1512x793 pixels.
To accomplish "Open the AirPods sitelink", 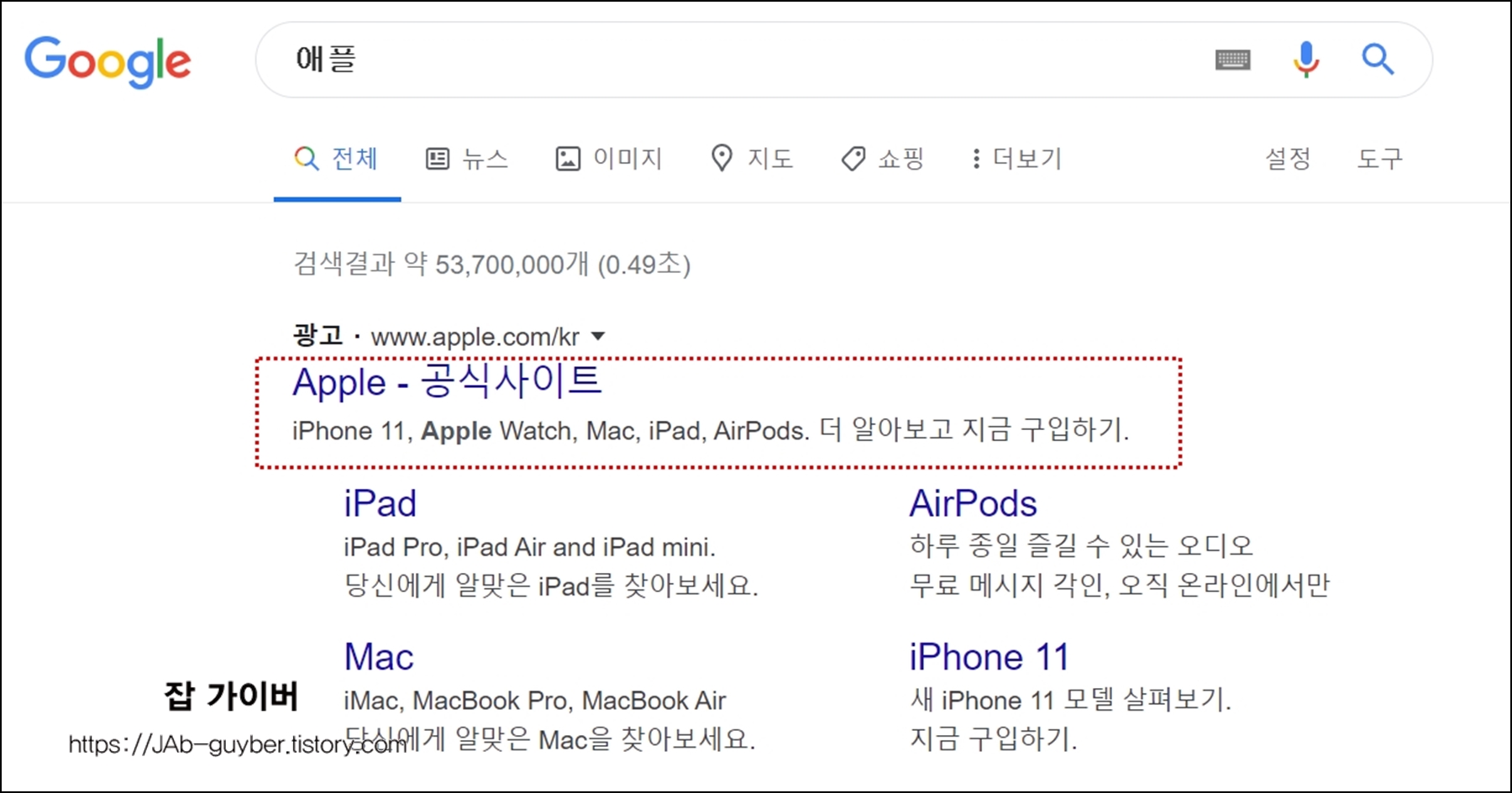I will (973, 504).
